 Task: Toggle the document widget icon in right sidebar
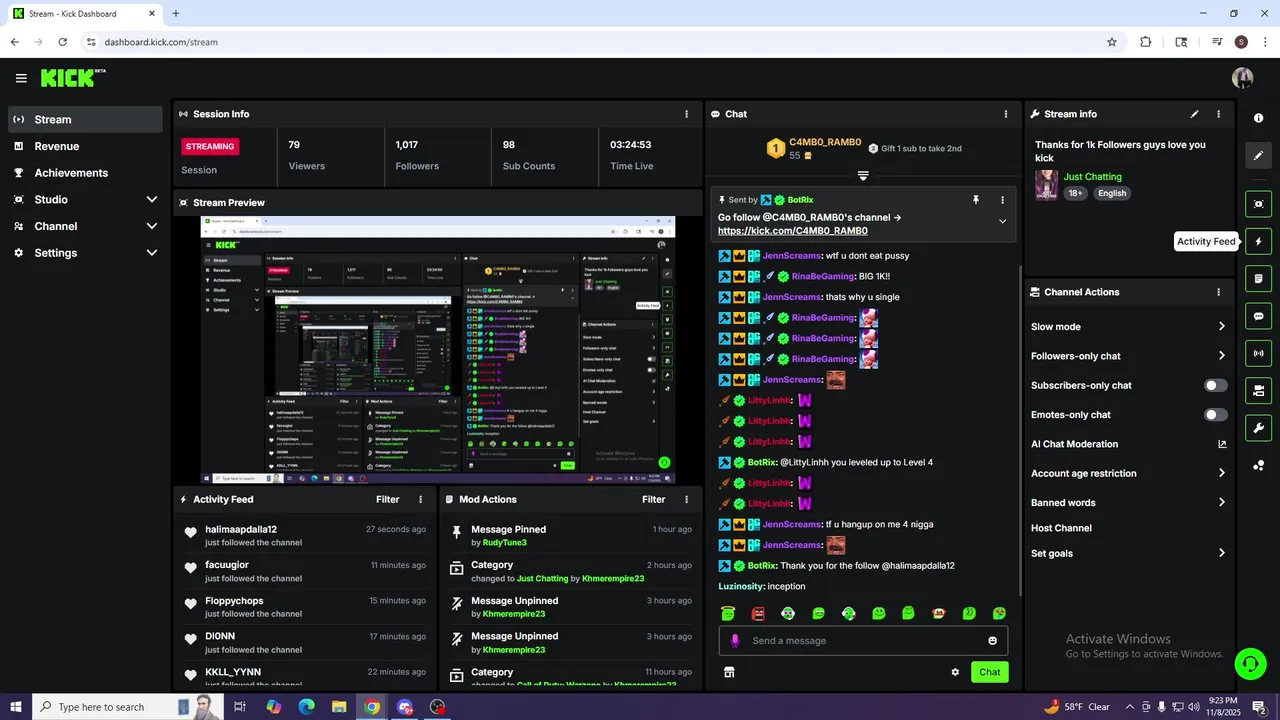[1258, 278]
